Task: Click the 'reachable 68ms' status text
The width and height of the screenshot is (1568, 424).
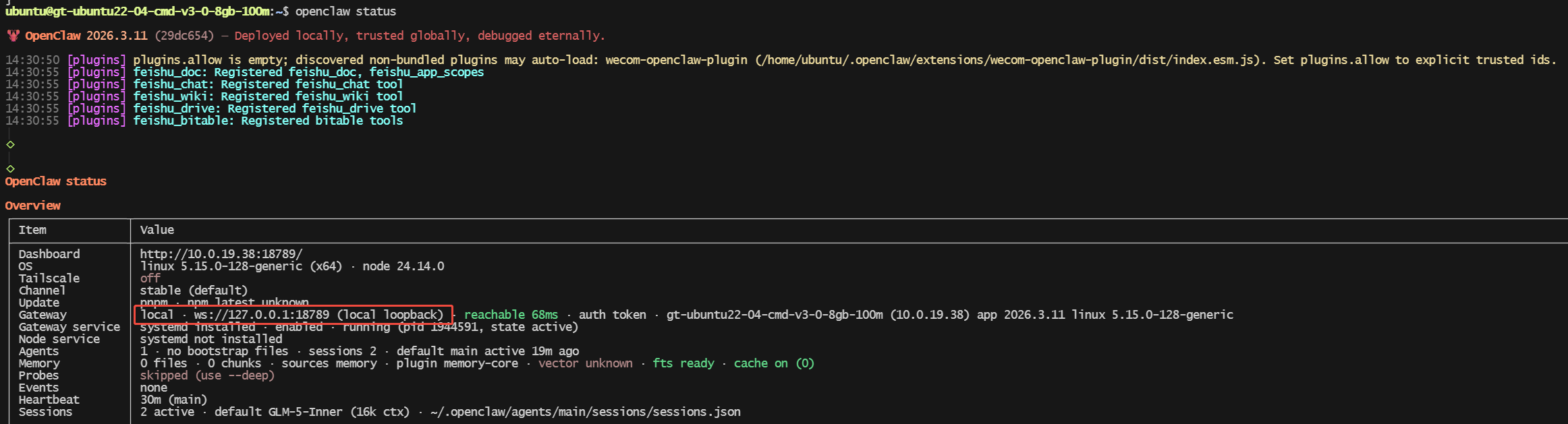Action: (x=511, y=315)
